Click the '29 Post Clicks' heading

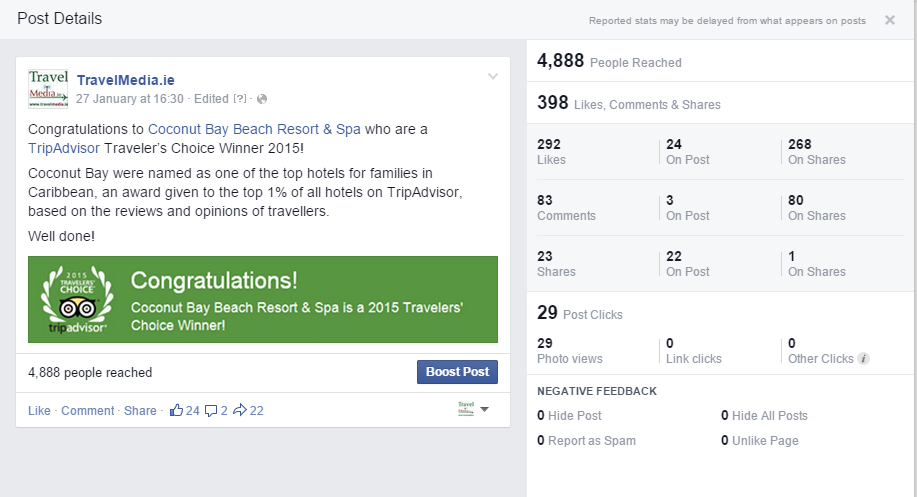[580, 313]
